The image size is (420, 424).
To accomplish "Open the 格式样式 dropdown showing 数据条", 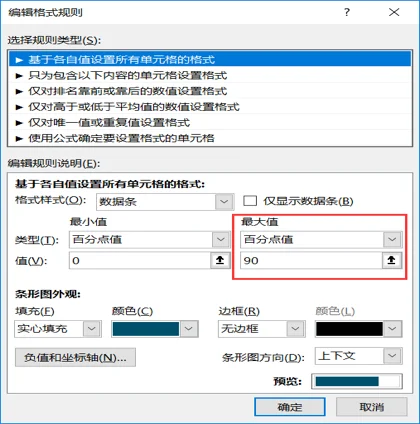I will pos(165,202).
